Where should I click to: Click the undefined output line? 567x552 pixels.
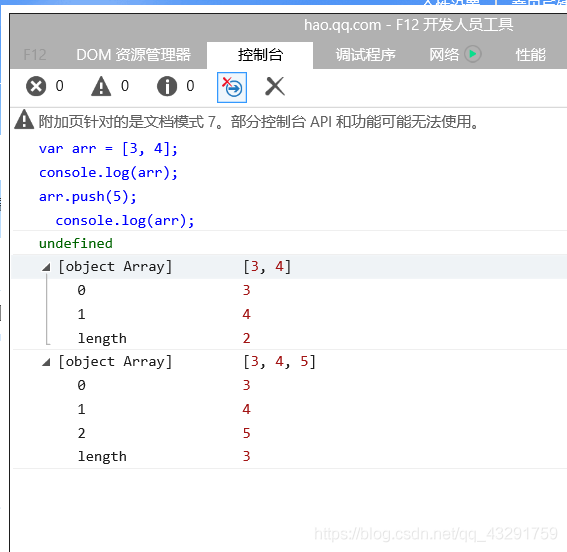click(x=76, y=243)
